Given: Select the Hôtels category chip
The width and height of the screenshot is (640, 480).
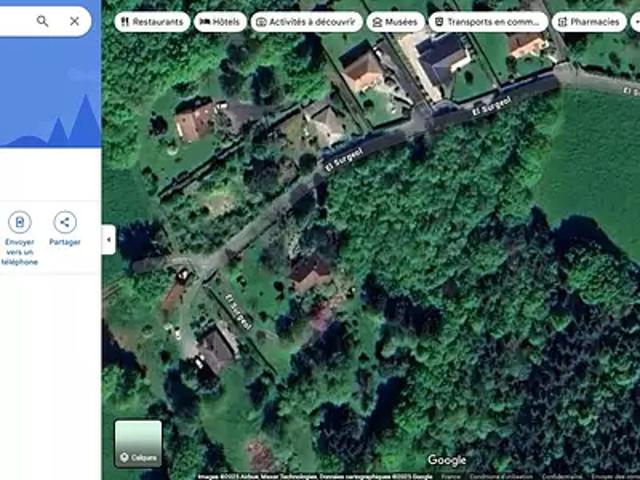Looking at the screenshot, I should tap(219, 21).
